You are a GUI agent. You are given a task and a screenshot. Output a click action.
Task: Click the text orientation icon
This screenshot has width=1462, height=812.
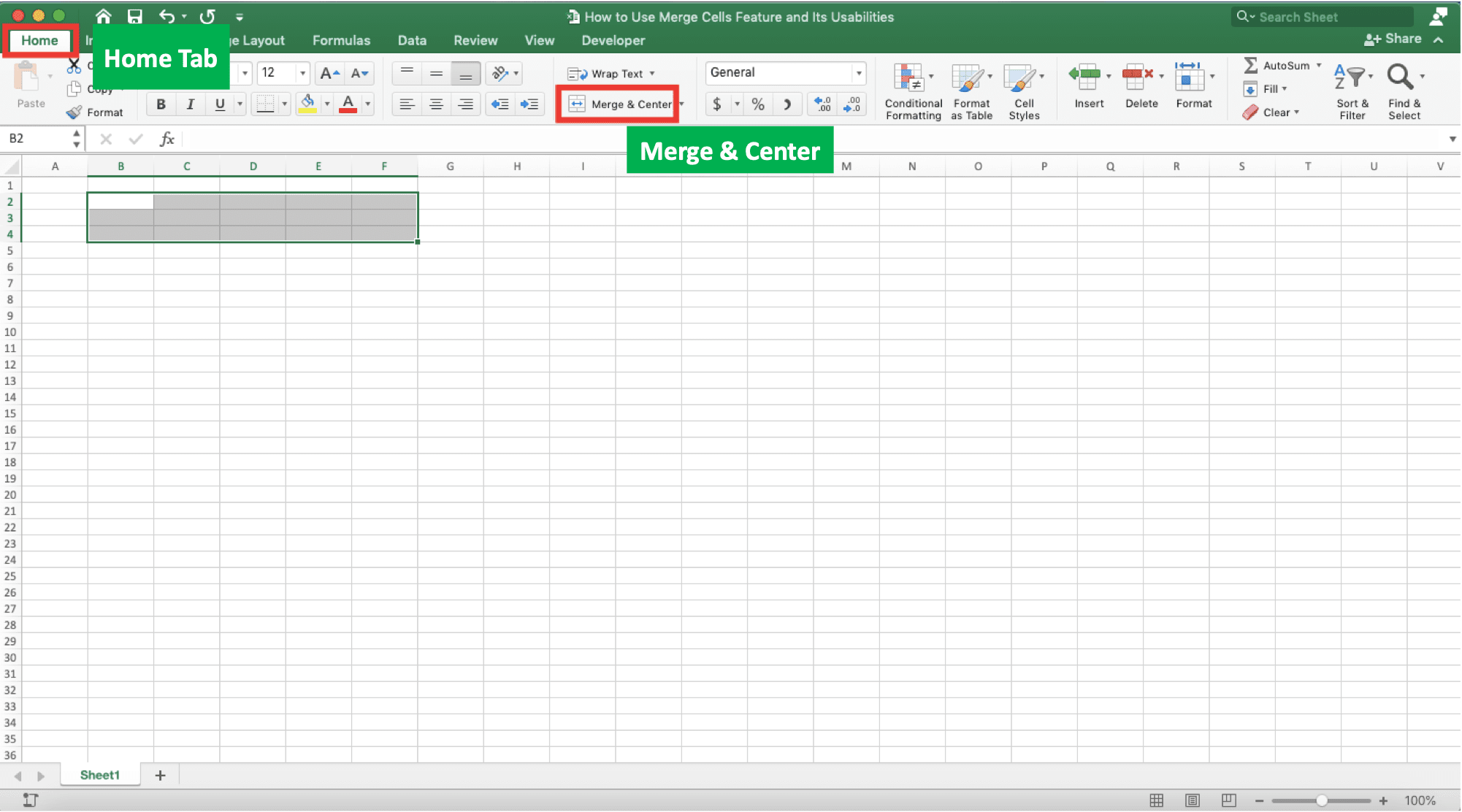point(500,73)
